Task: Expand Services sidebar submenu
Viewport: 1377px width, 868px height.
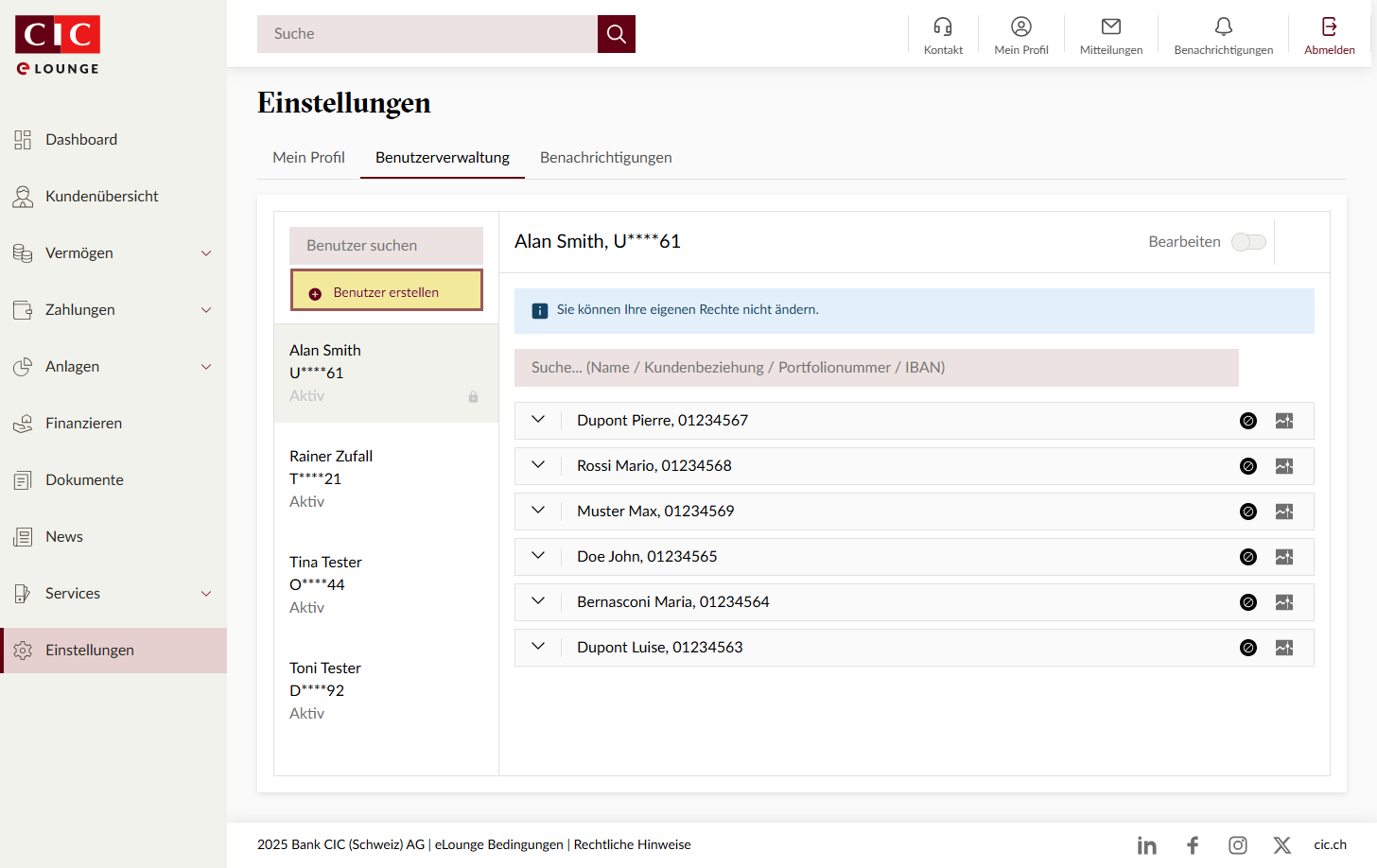Action: (206, 594)
